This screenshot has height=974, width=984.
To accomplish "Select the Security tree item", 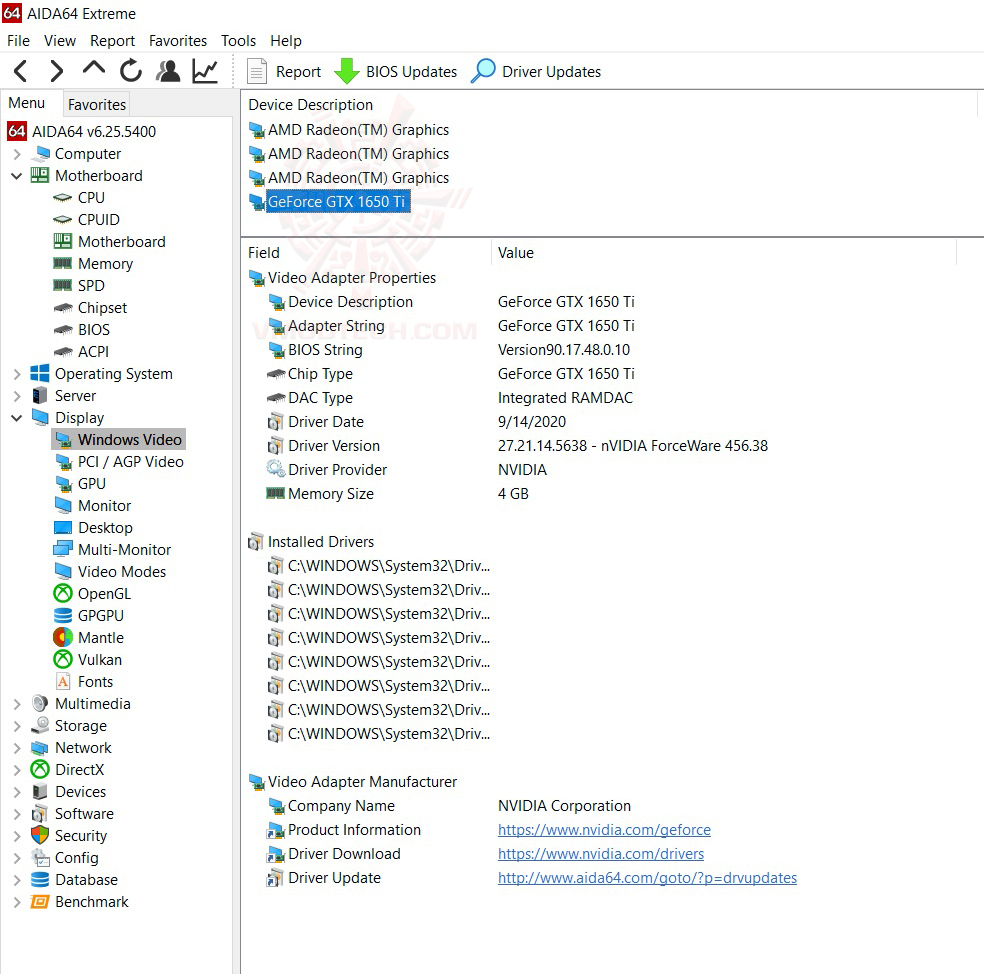I will pos(81,836).
